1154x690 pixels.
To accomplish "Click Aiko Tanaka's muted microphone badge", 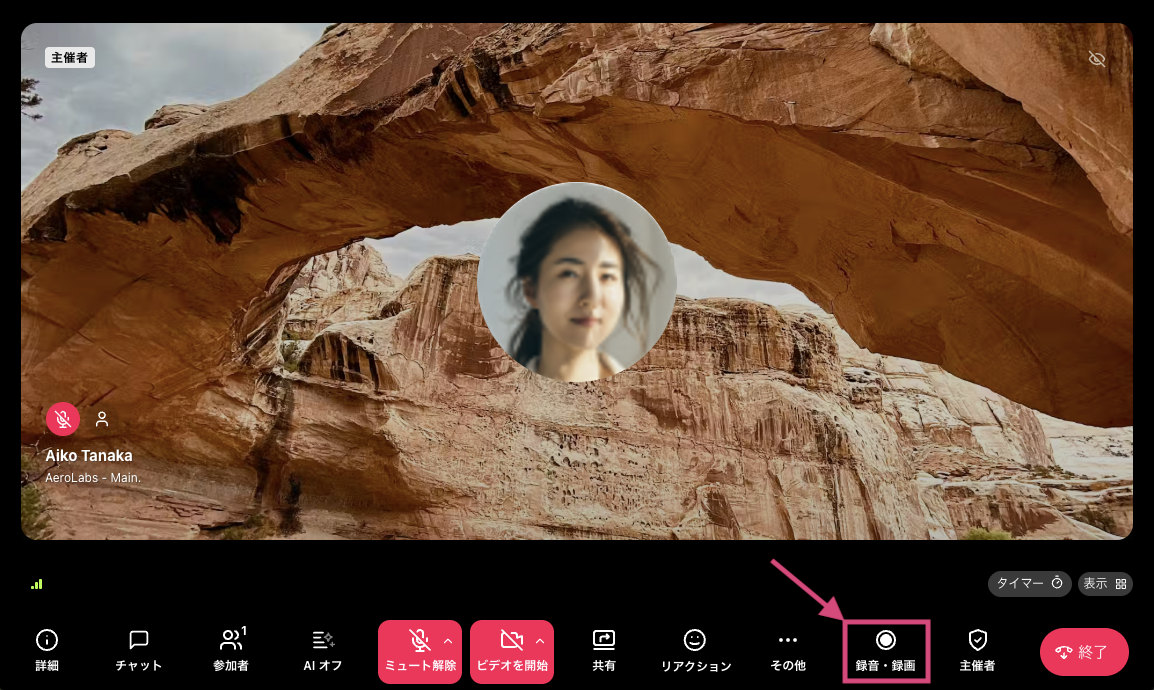I will (63, 419).
